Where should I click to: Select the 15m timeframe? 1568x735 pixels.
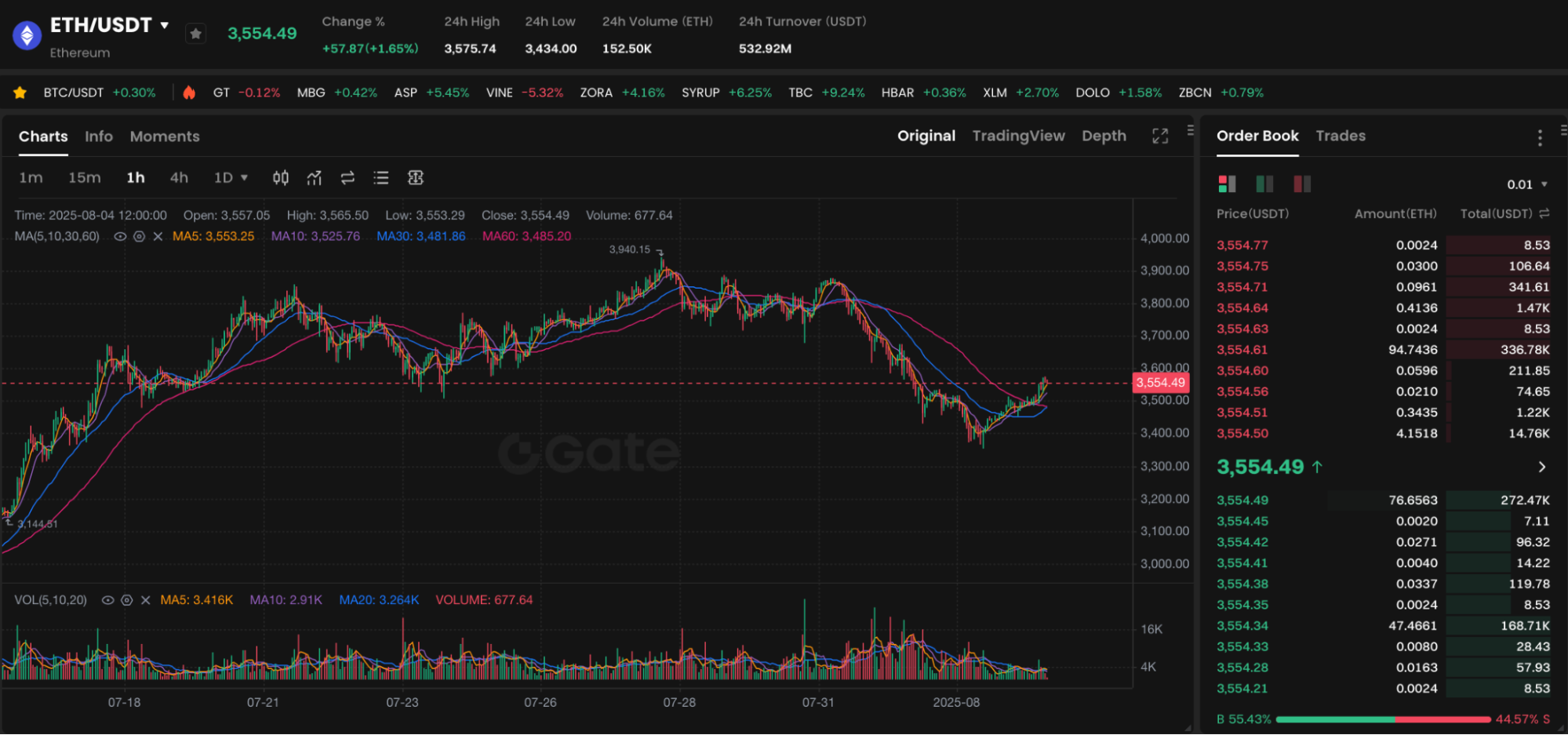(x=84, y=178)
